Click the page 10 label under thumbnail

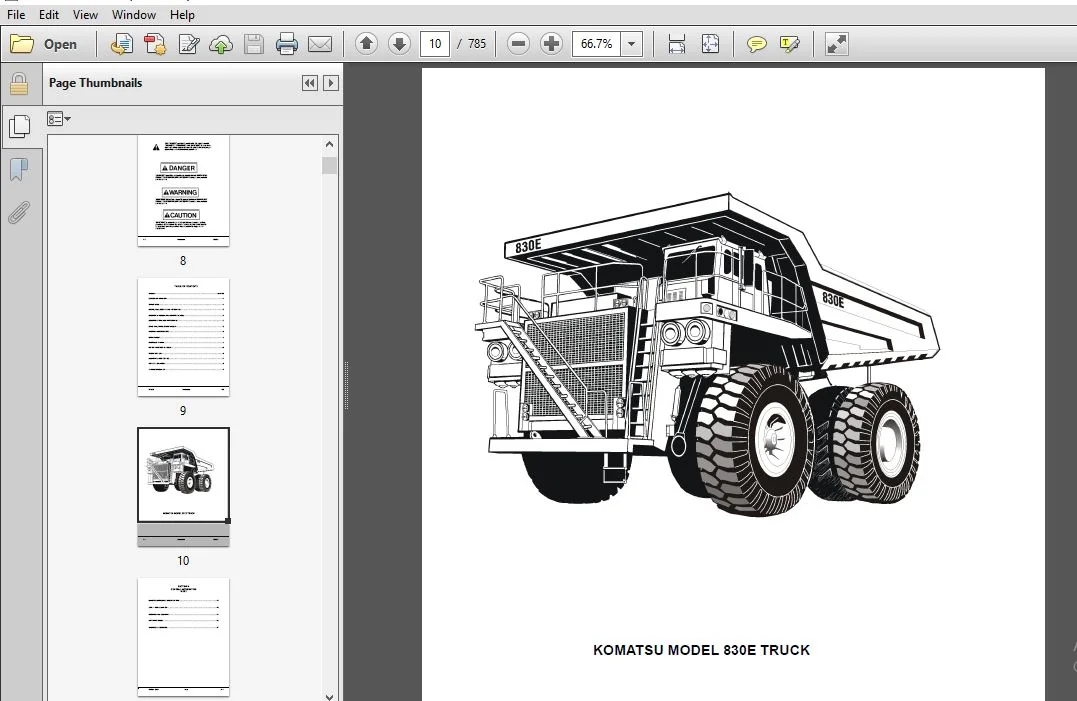[183, 560]
